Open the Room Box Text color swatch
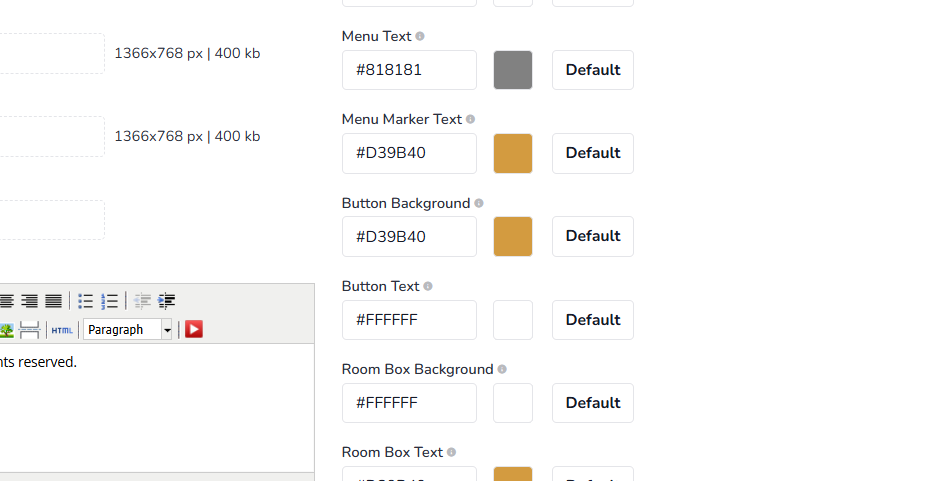 pyautogui.click(x=513, y=474)
